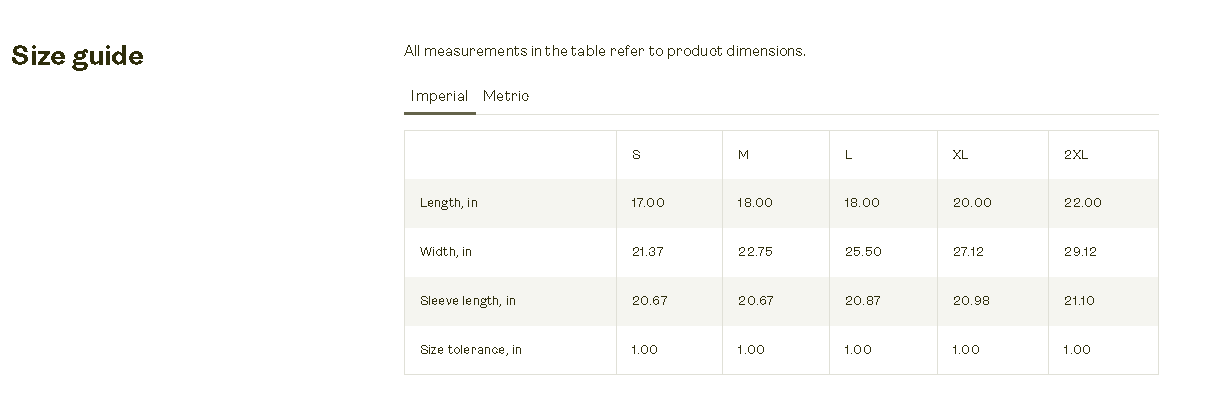This screenshot has width=1205, height=420.
Task: Click the 22.75 width value for M
Action: click(x=755, y=252)
